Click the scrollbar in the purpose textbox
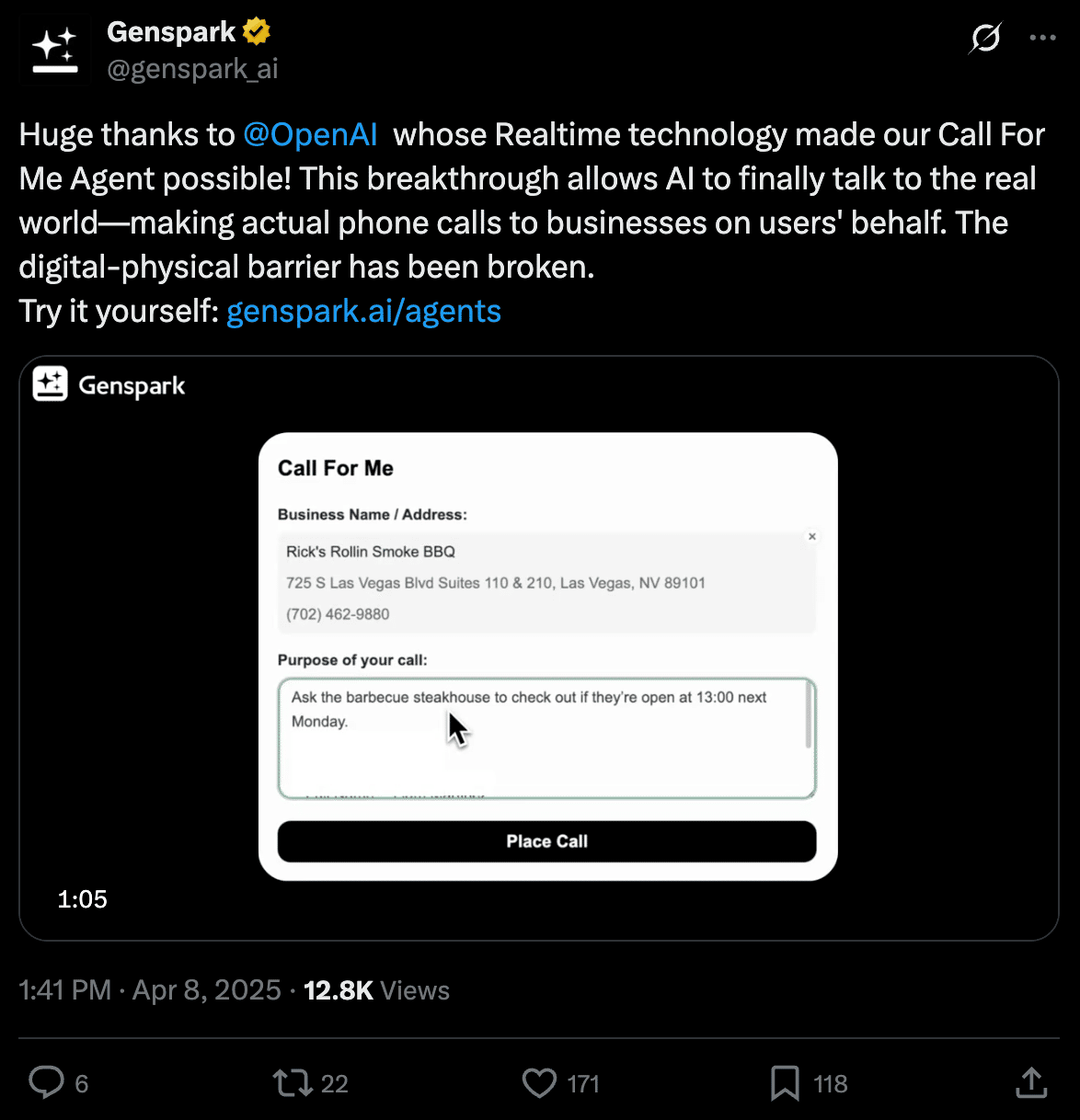Viewport: 1080px width, 1120px height. click(809, 717)
